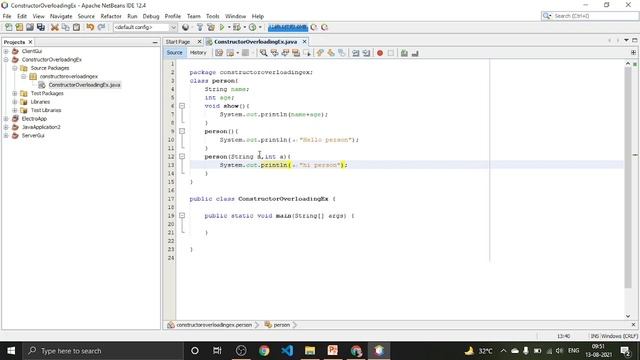The width and height of the screenshot is (640, 360).
Task: Click the Shift Line Right icon
Action: pyautogui.click(x=367, y=53)
